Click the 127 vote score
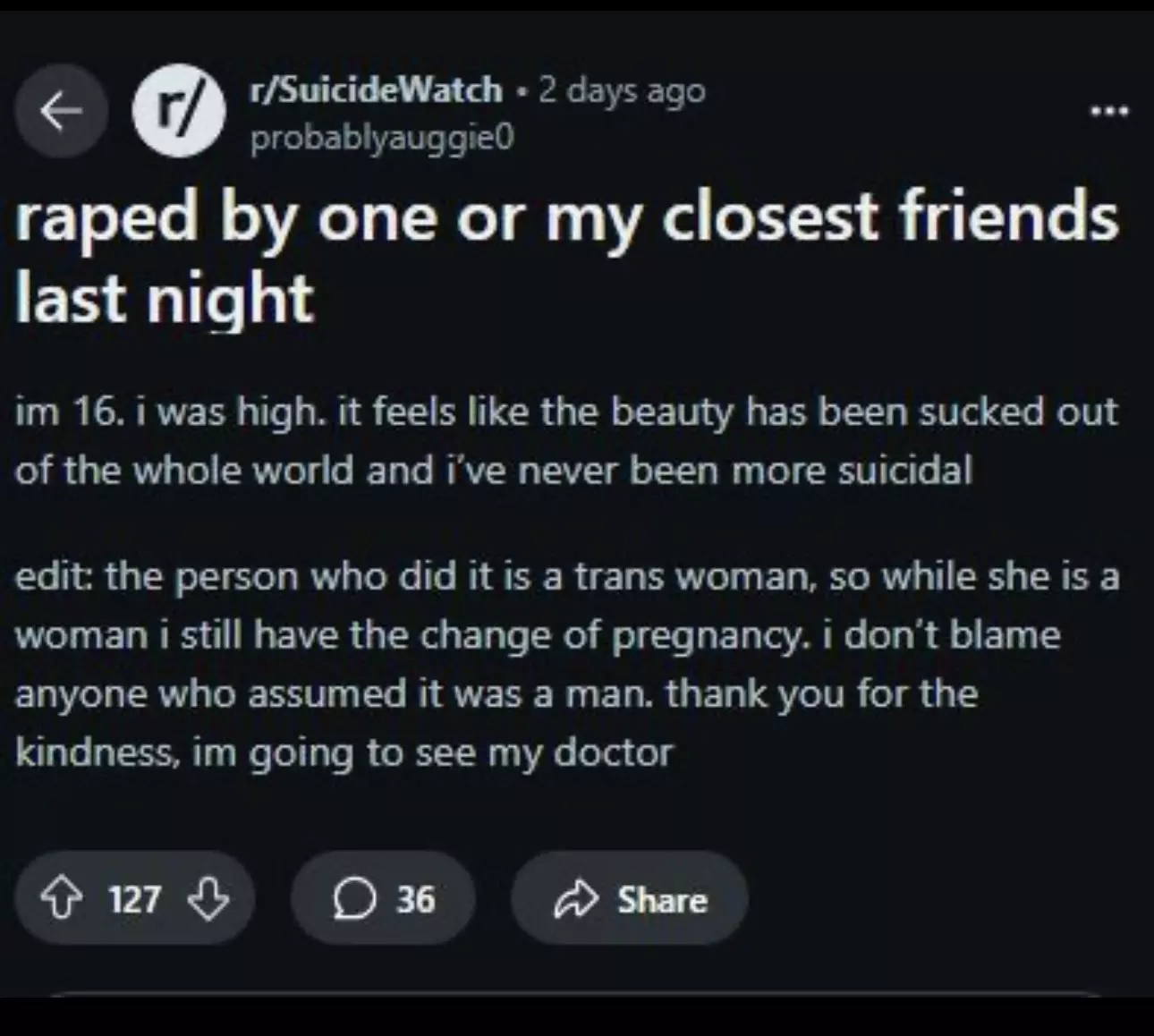The image size is (1154, 1036). click(135, 899)
